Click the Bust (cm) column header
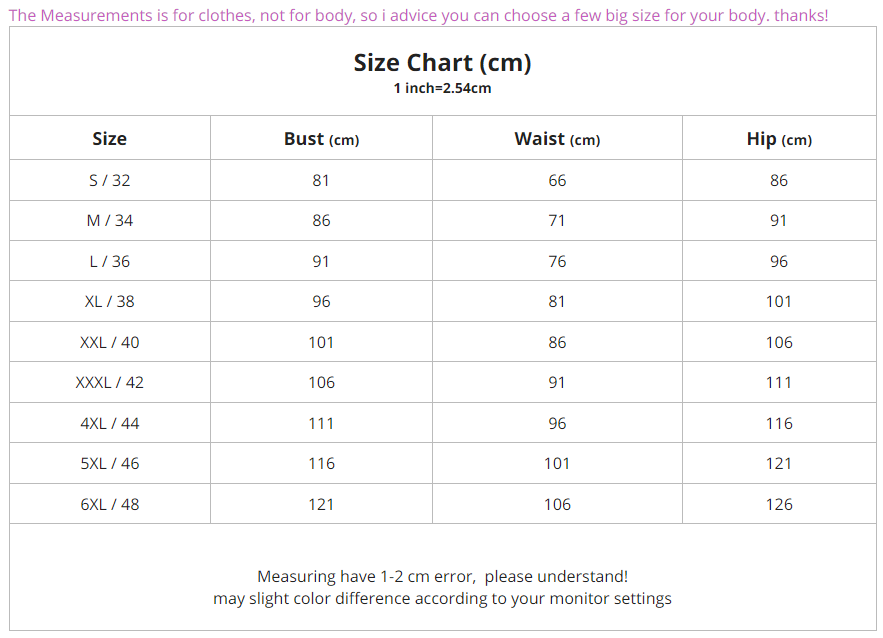Screen dimensions: 883x638 321,139
